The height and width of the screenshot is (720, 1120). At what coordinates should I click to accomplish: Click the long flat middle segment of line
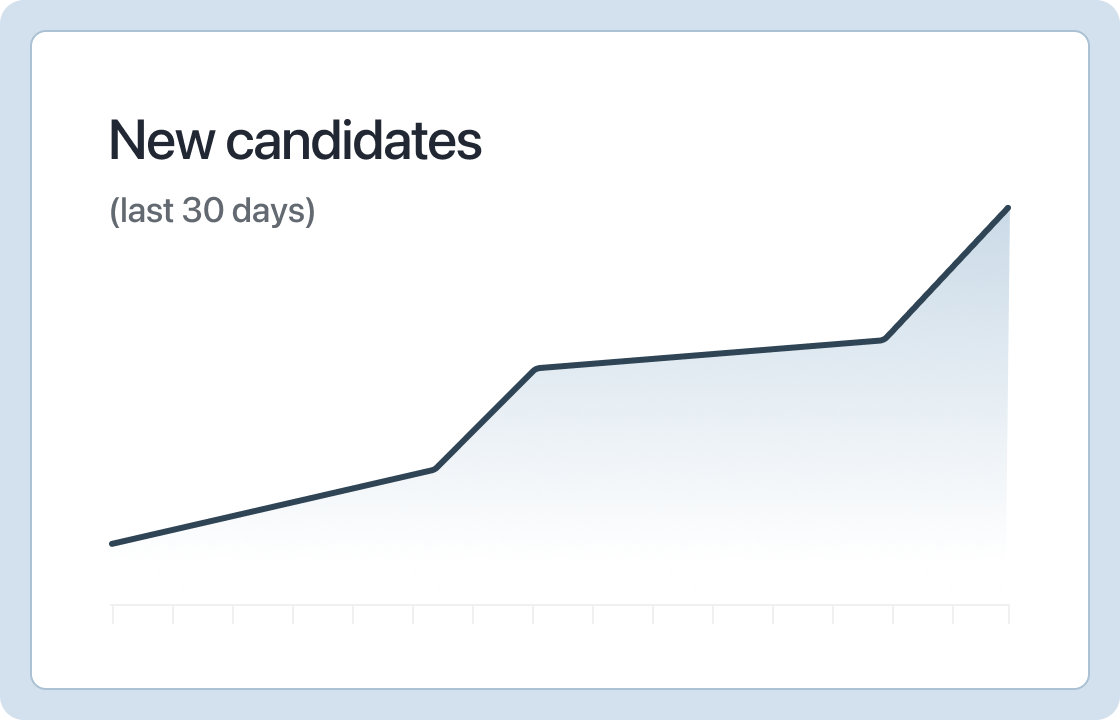(711, 354)
